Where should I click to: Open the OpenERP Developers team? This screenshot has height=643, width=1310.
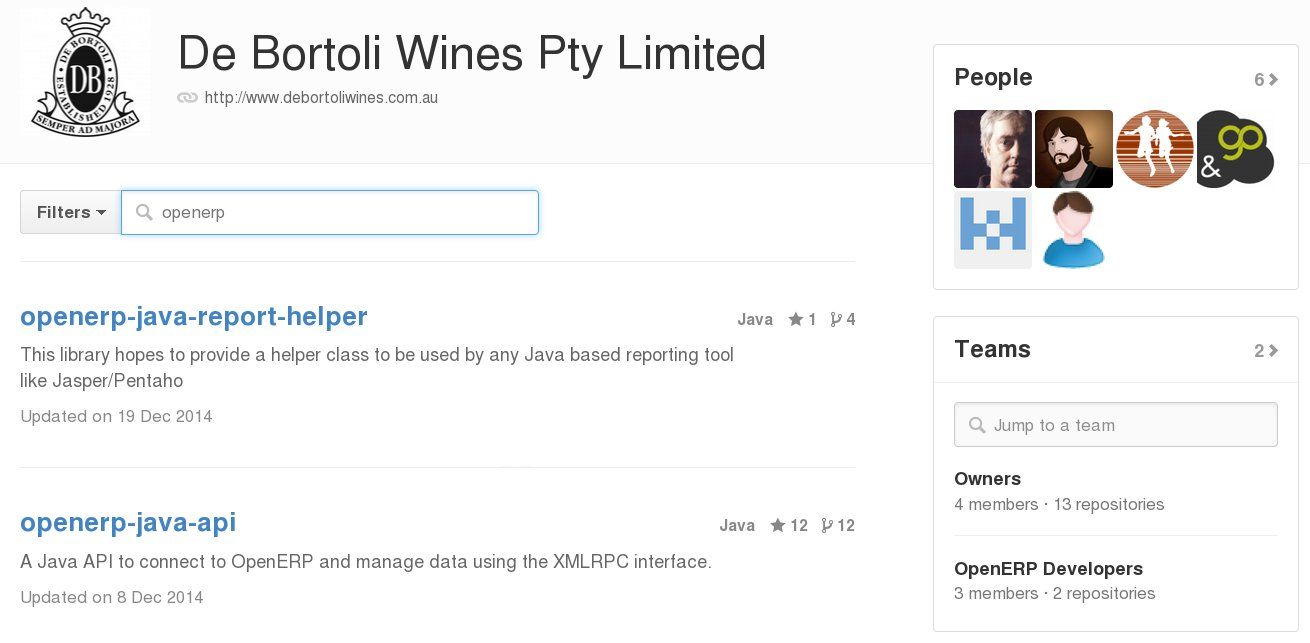click(1048, 569)
